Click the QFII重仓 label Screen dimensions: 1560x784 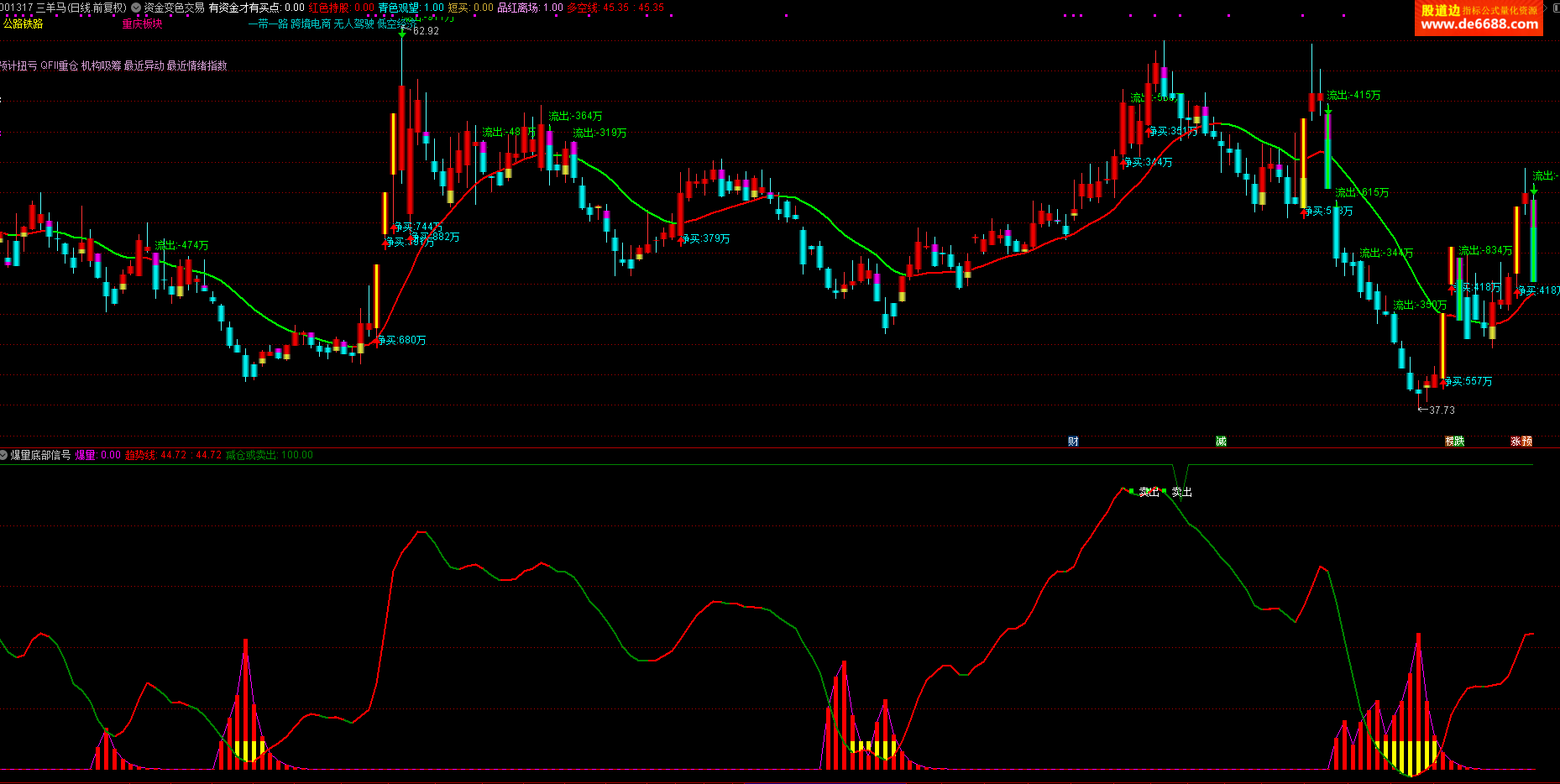point(60,65)
